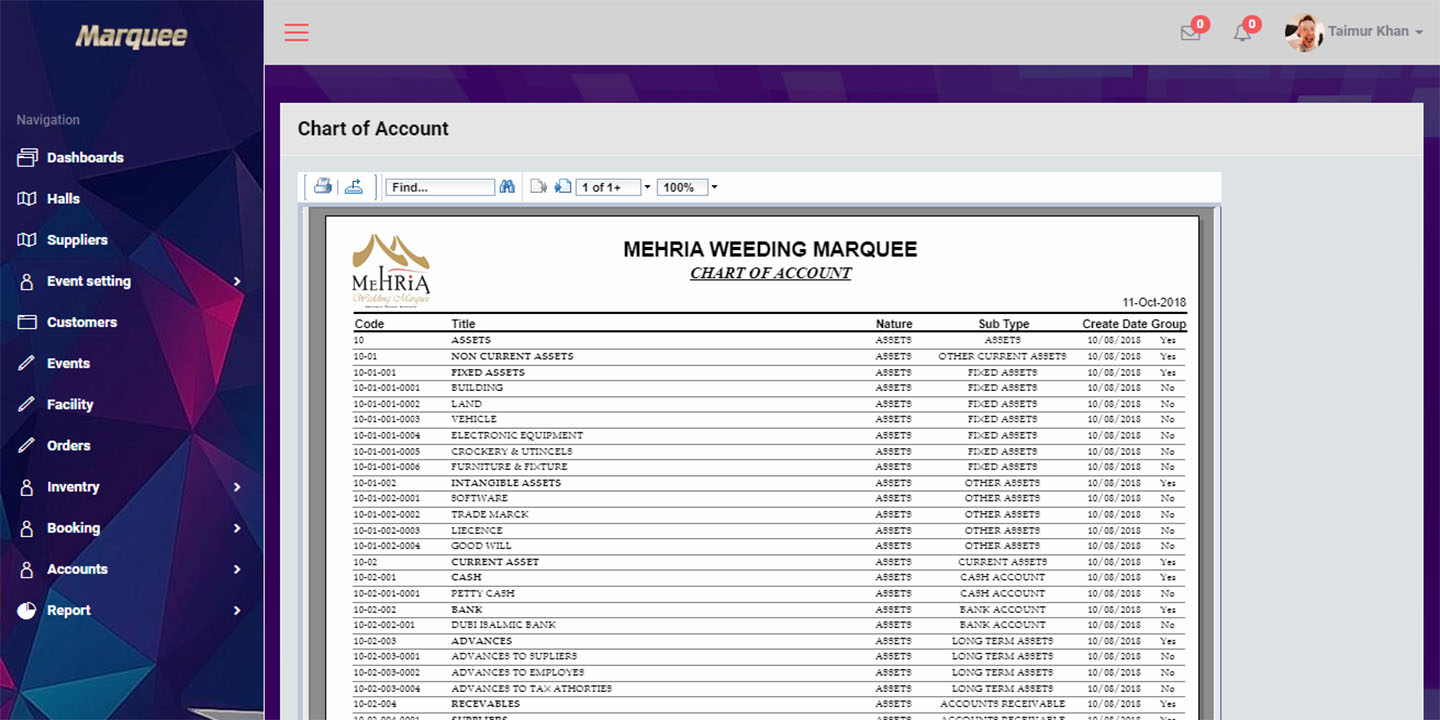Expand the Accounts submenu chevron
This screenshot has height=720, width=1440.
[237, 569]
